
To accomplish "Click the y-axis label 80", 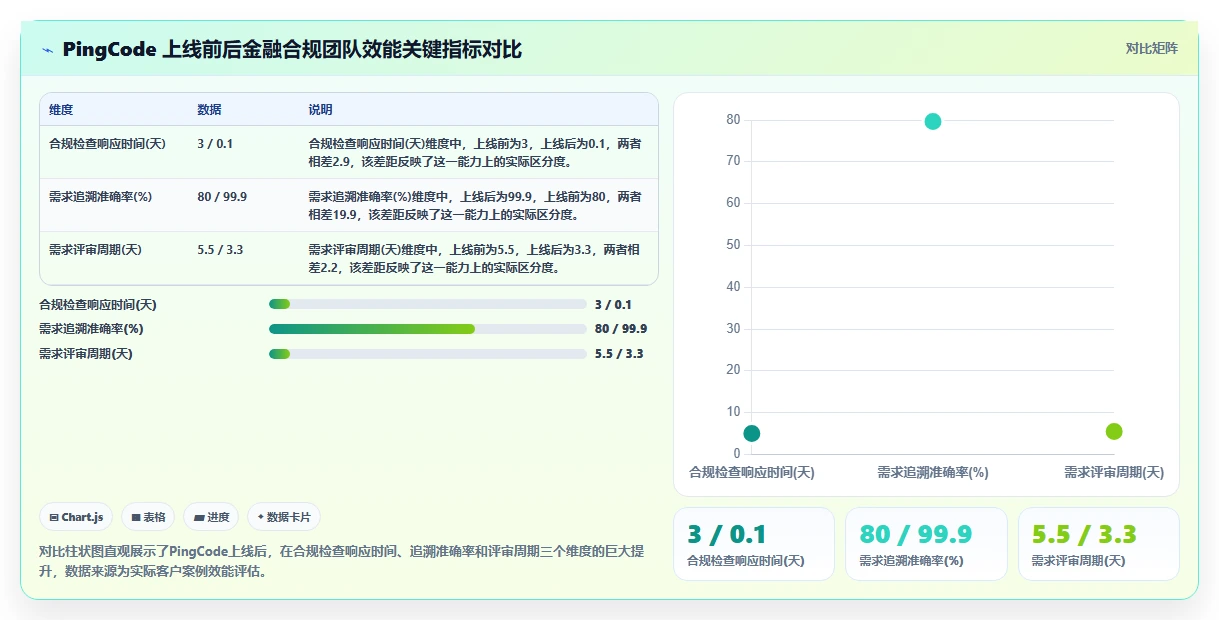I will pos(733,120).
